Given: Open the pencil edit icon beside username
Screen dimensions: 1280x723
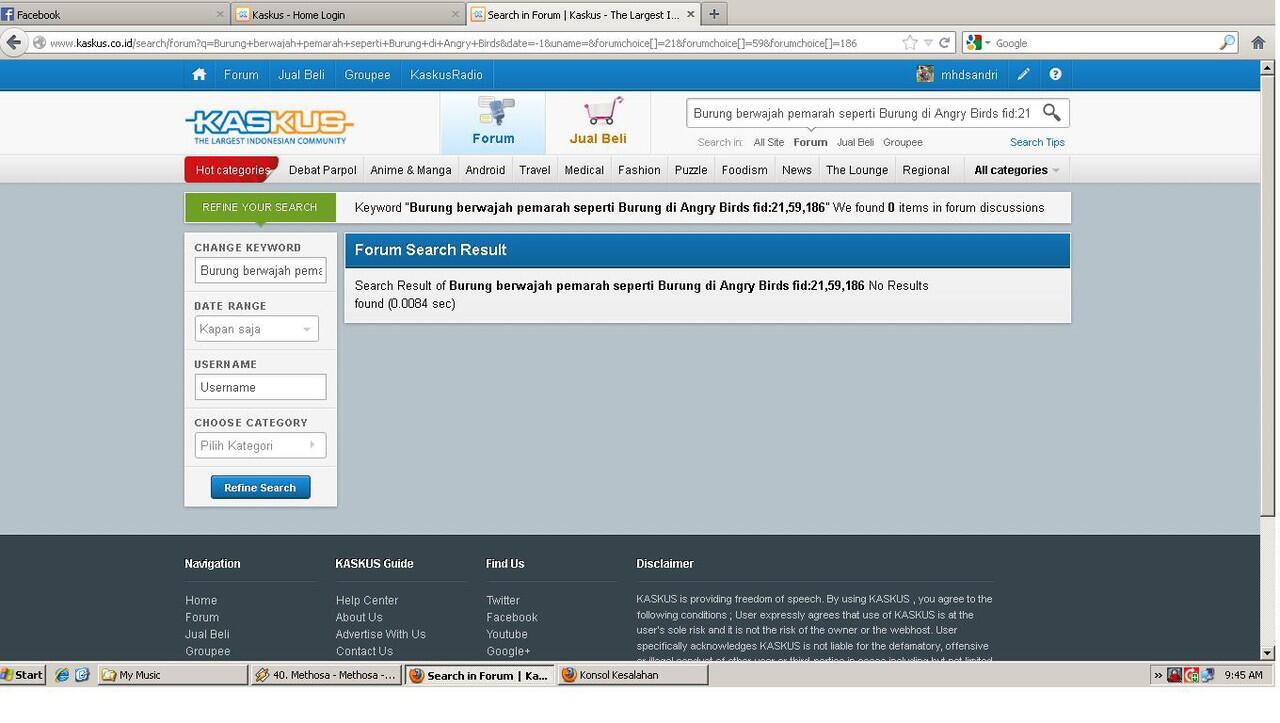Looking at the screenshot, I should tap(1023, 75).
